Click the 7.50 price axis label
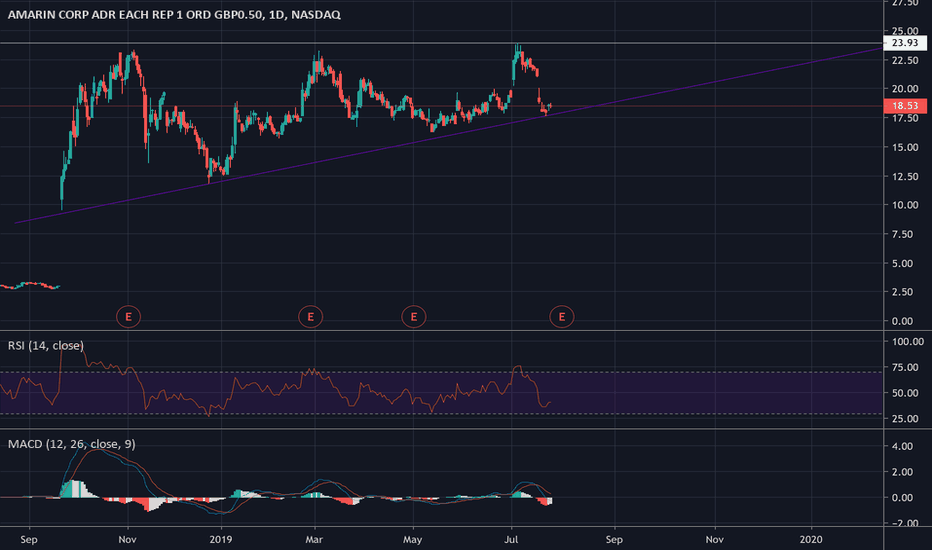 tap(903, 234)
